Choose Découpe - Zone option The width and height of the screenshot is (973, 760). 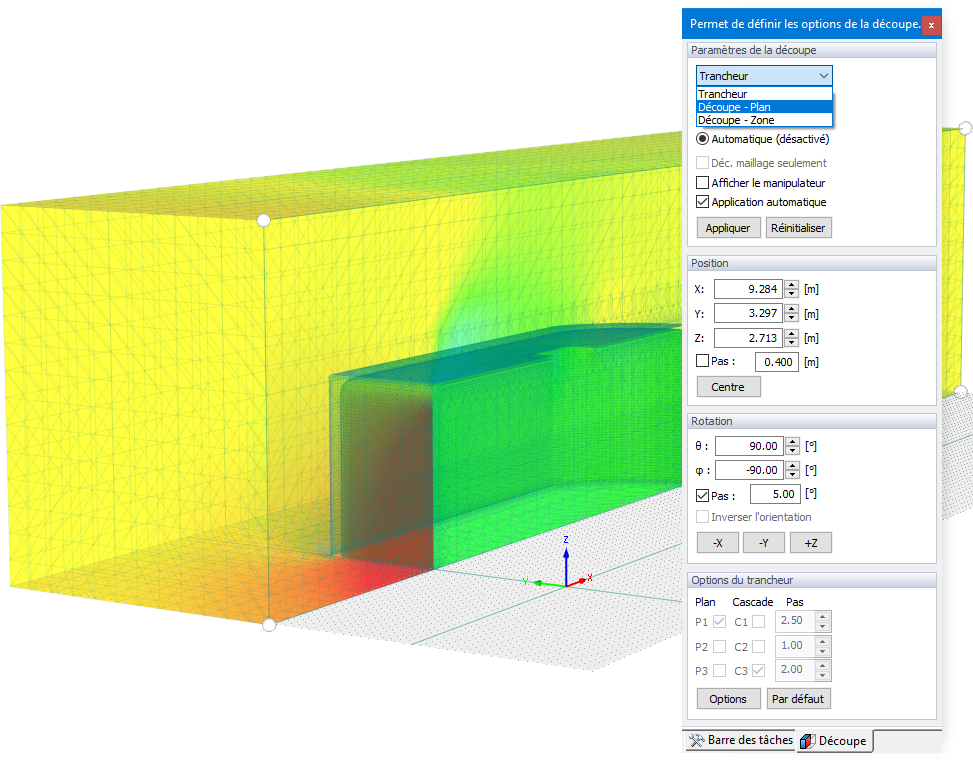click(764, 120)
